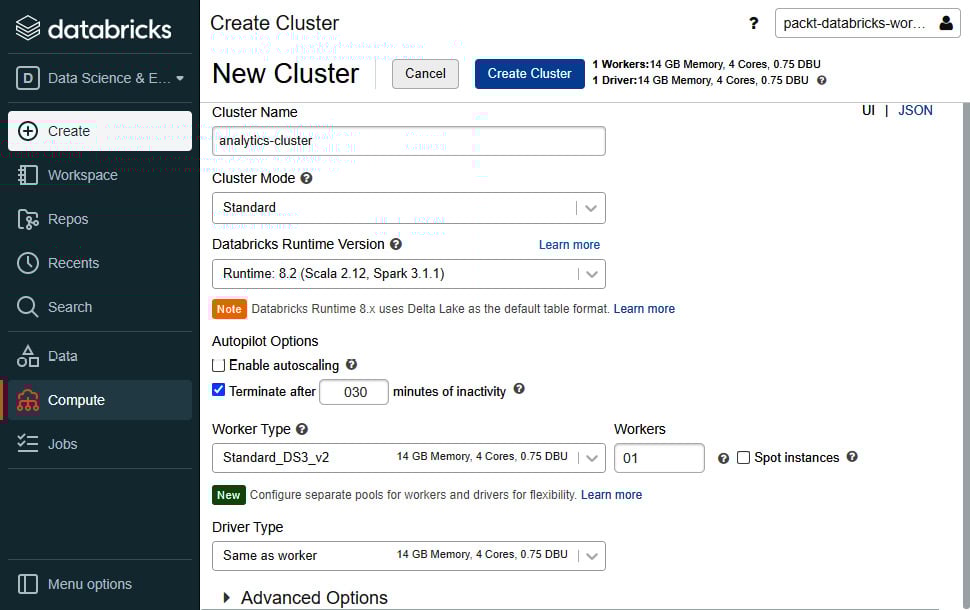Click the Create Cluster button

(530, 74)
